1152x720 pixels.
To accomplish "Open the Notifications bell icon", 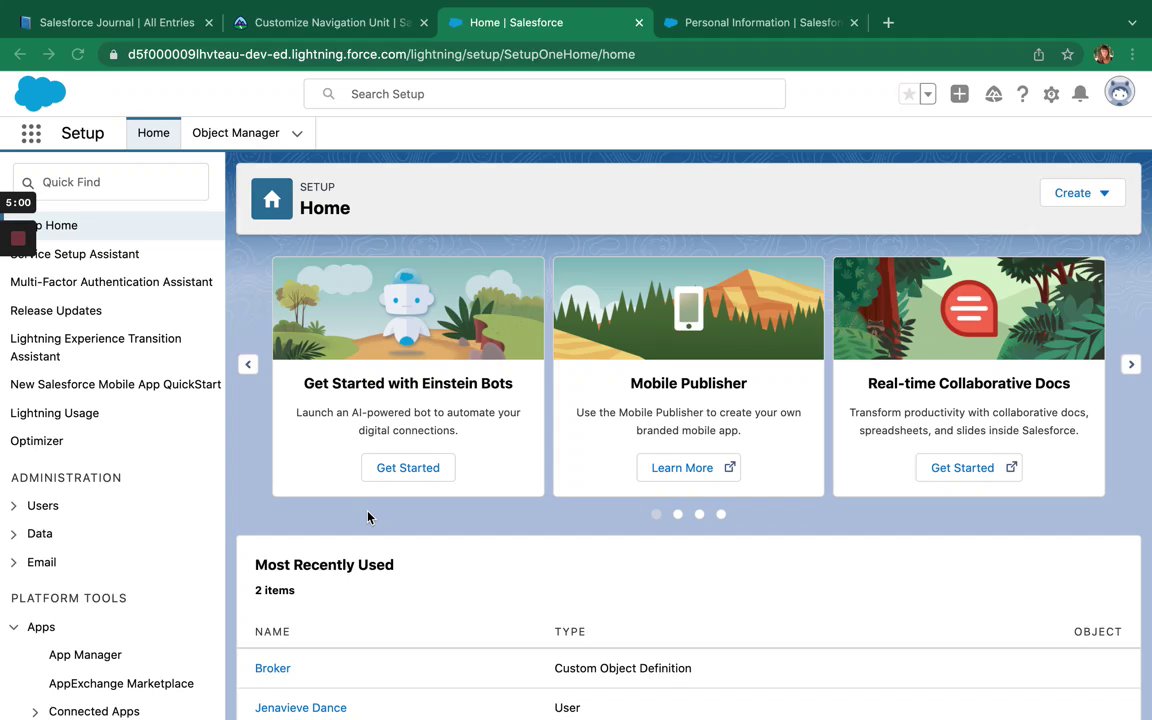I will click(x=1080, y=94).
